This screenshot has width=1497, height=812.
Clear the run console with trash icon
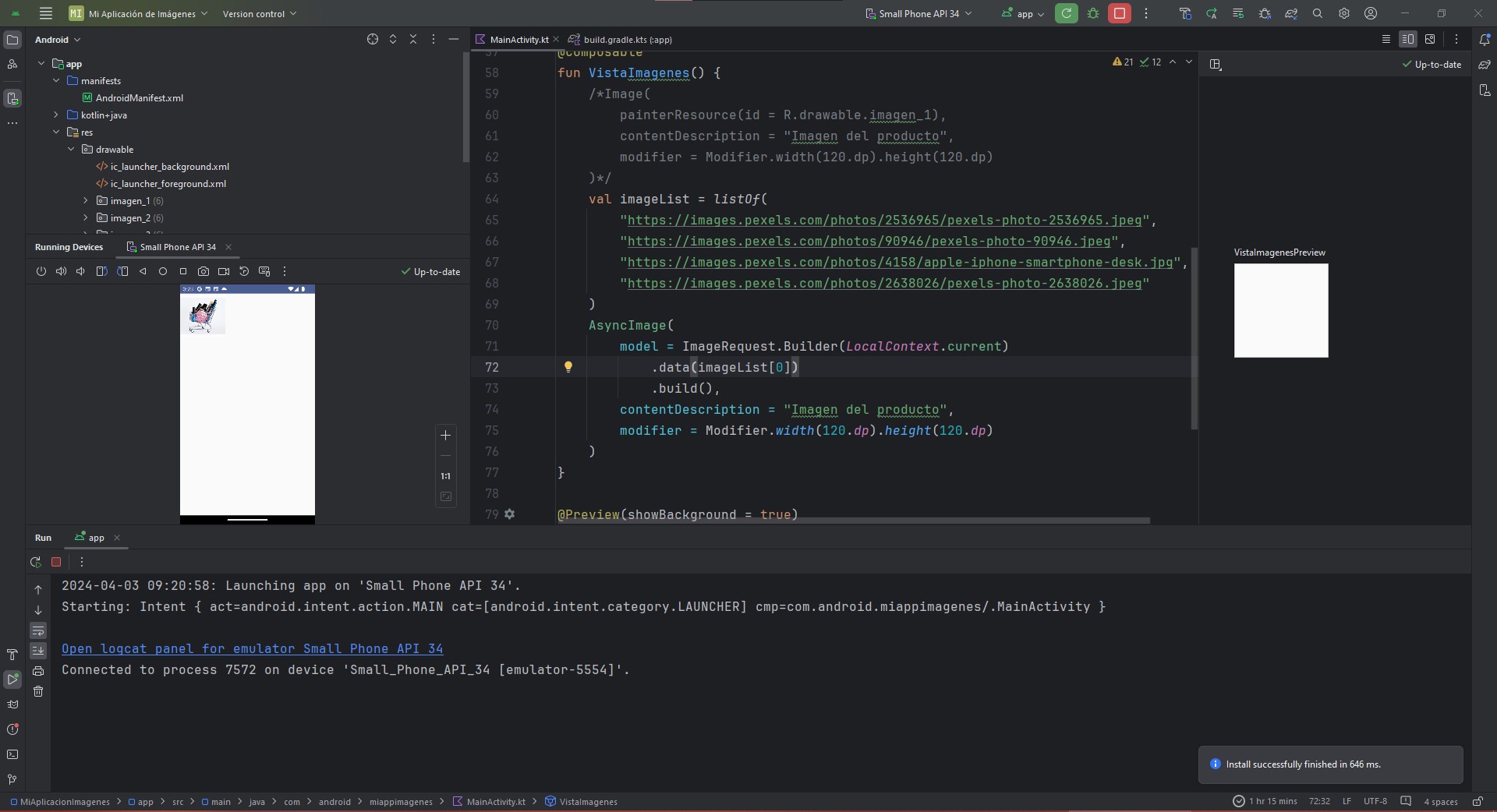click(38, 691)
